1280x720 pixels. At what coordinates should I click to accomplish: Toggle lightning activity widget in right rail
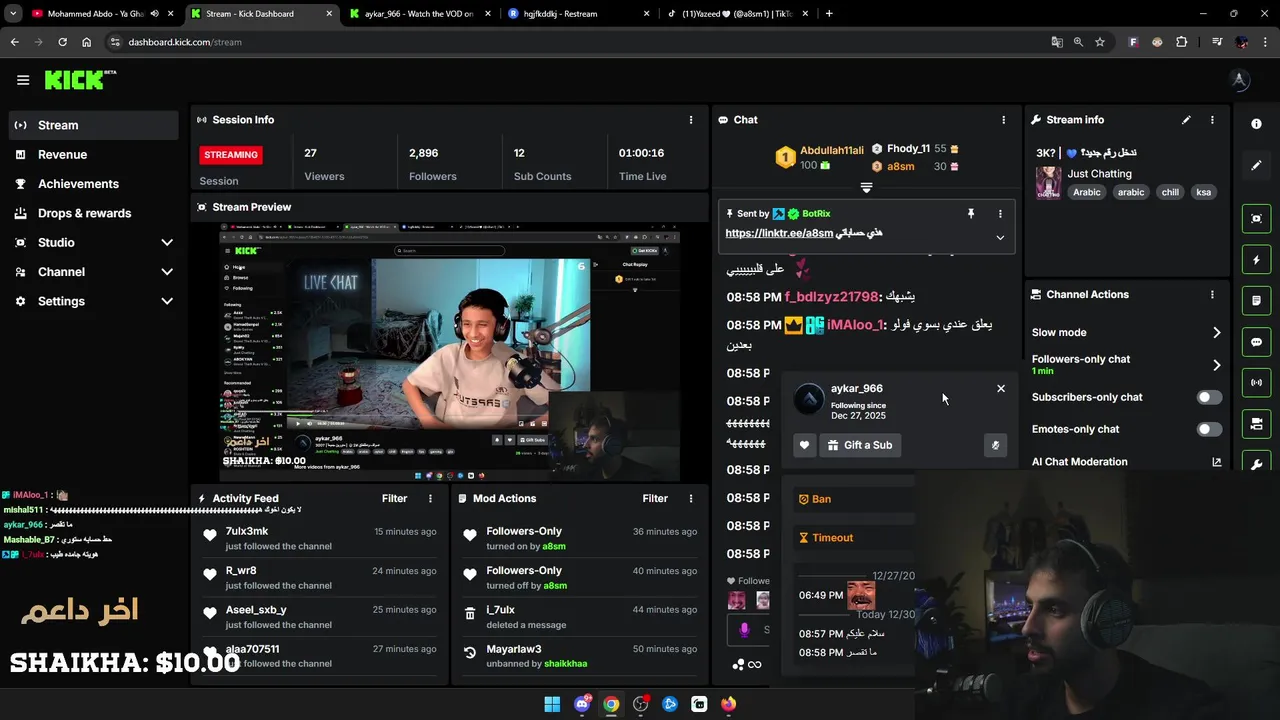[x=1256, y=260]
